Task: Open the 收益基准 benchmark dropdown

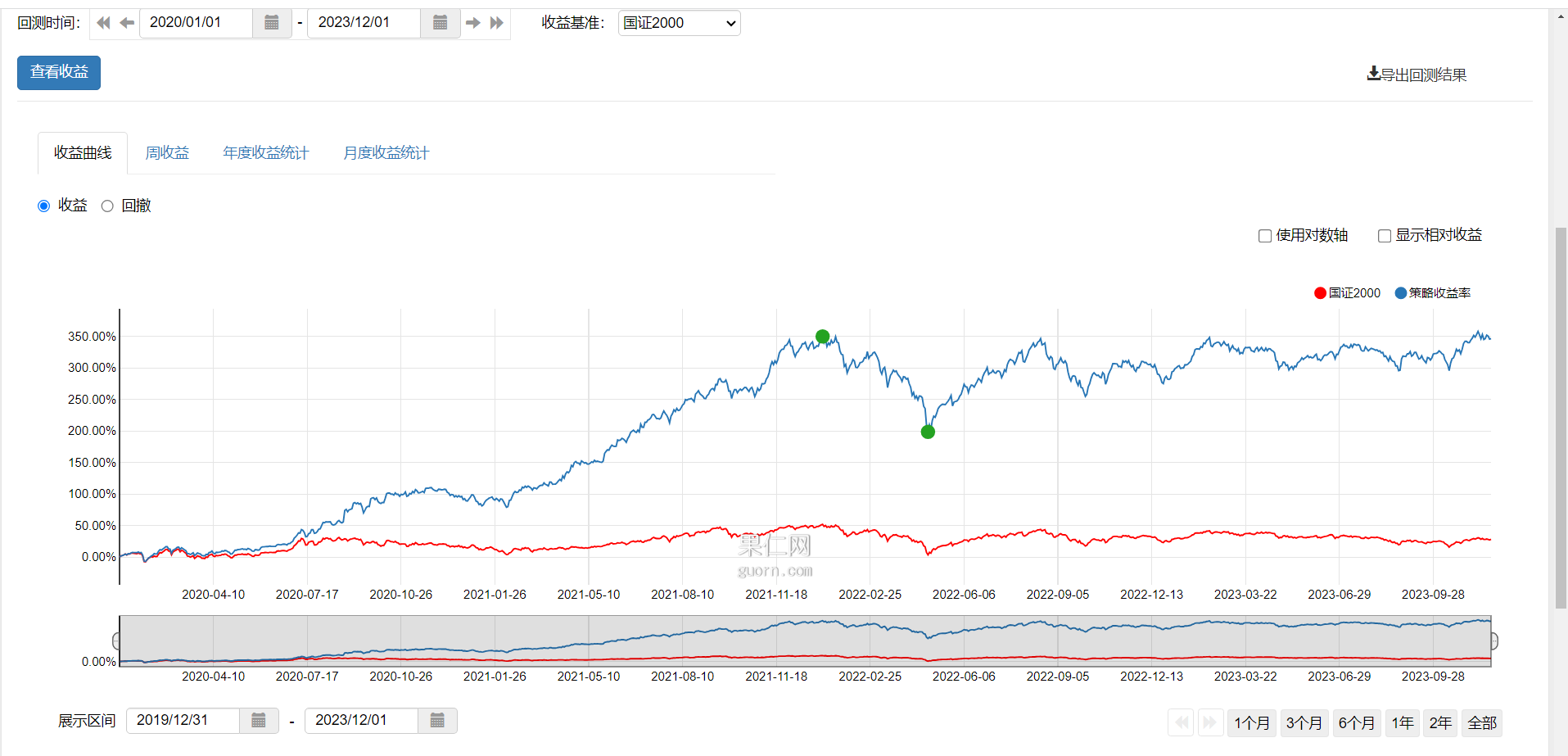Action: click(679, 23)
